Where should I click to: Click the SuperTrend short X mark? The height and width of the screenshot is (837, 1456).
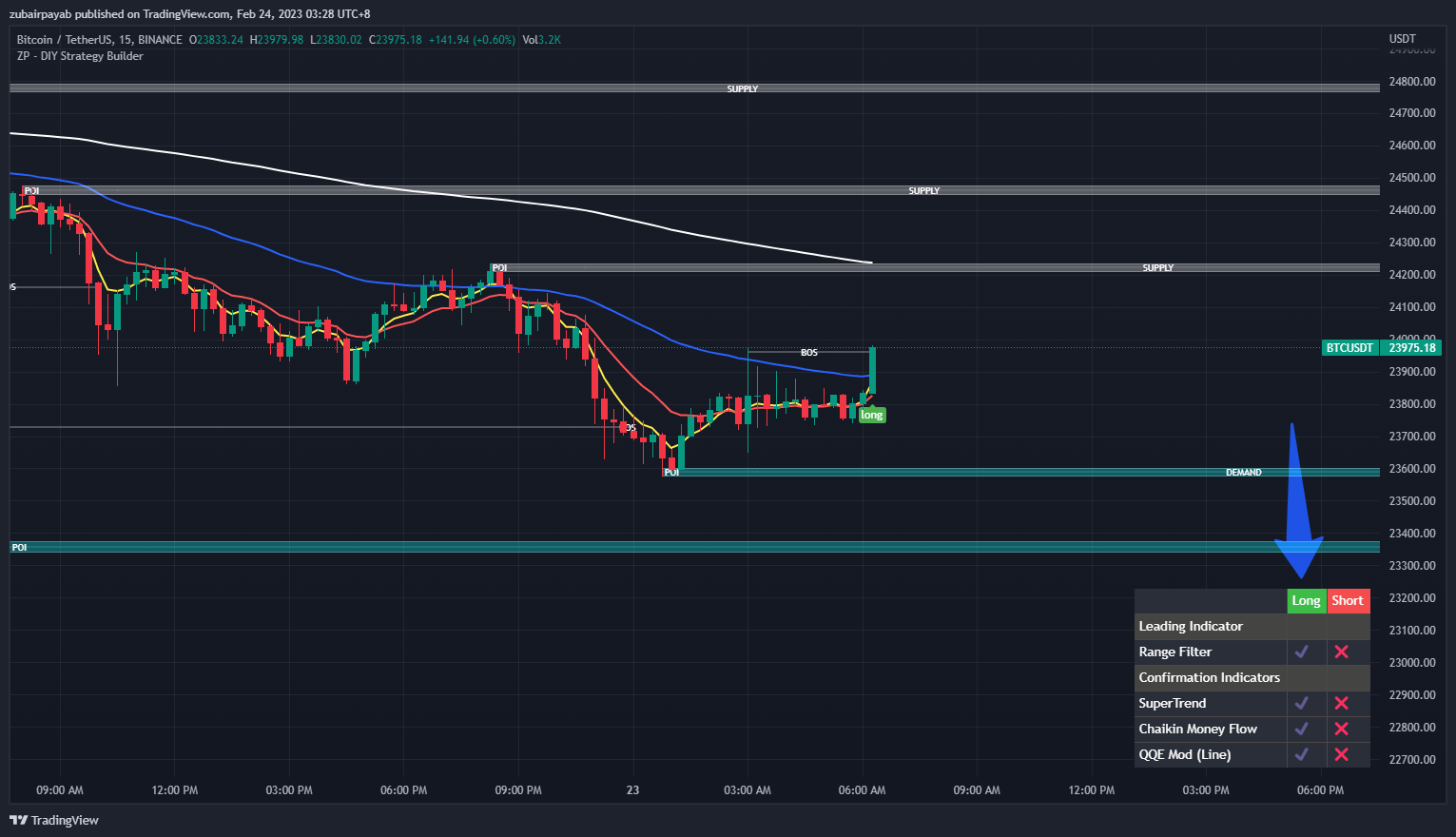click(1341, 703)
